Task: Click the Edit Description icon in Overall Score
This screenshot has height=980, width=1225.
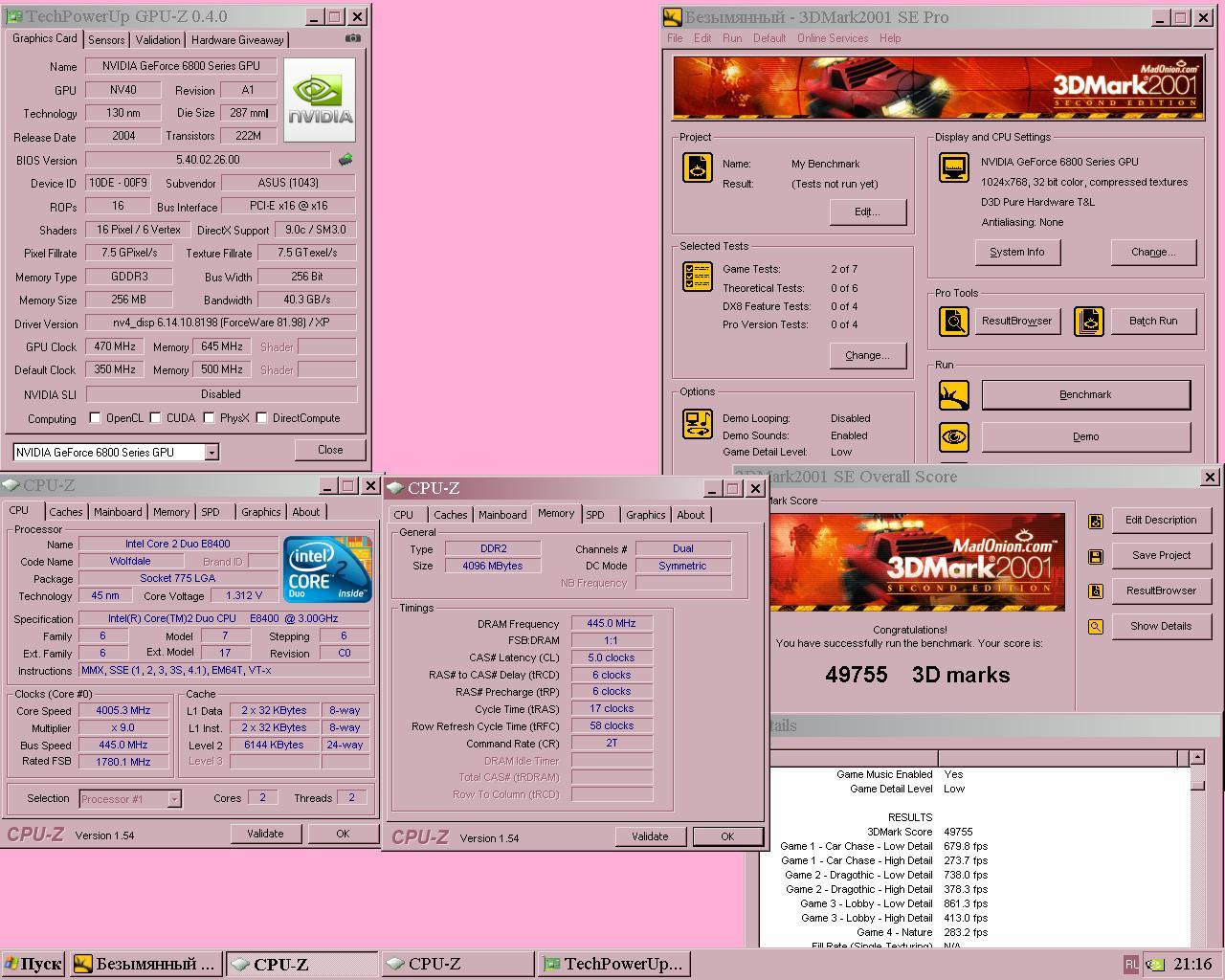Action: tap(1096, 521)
